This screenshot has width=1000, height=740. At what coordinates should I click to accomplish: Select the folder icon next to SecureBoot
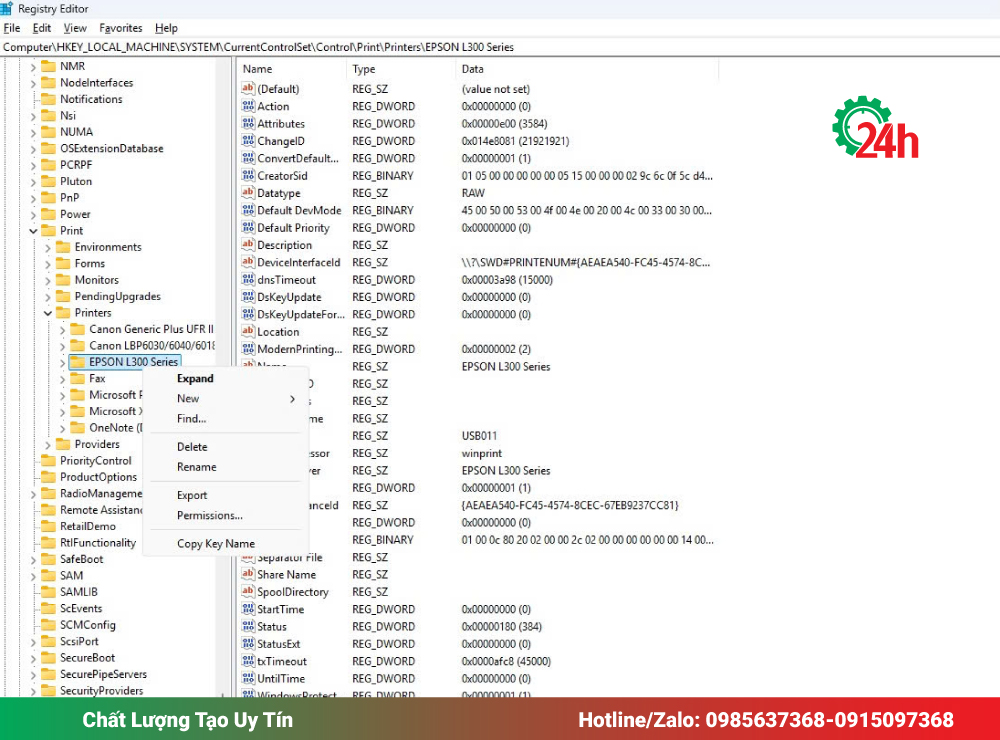tap(48, 657)
